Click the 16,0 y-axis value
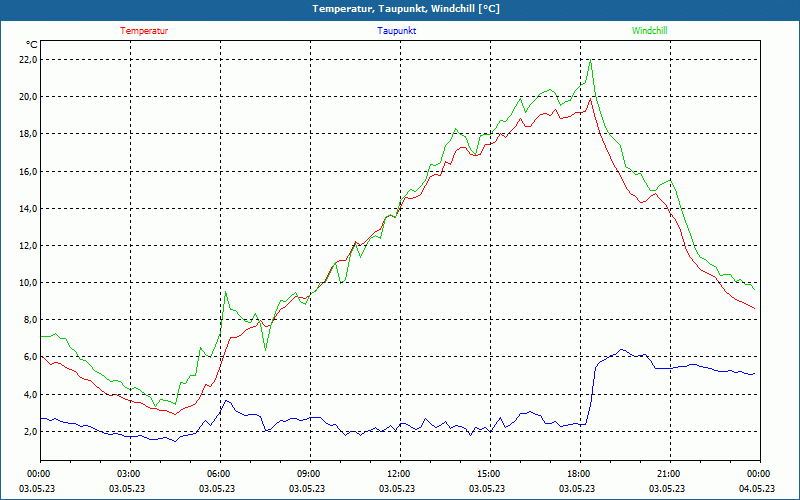The width and height of the screenshot is (800, 500). (x=29, y=171)
